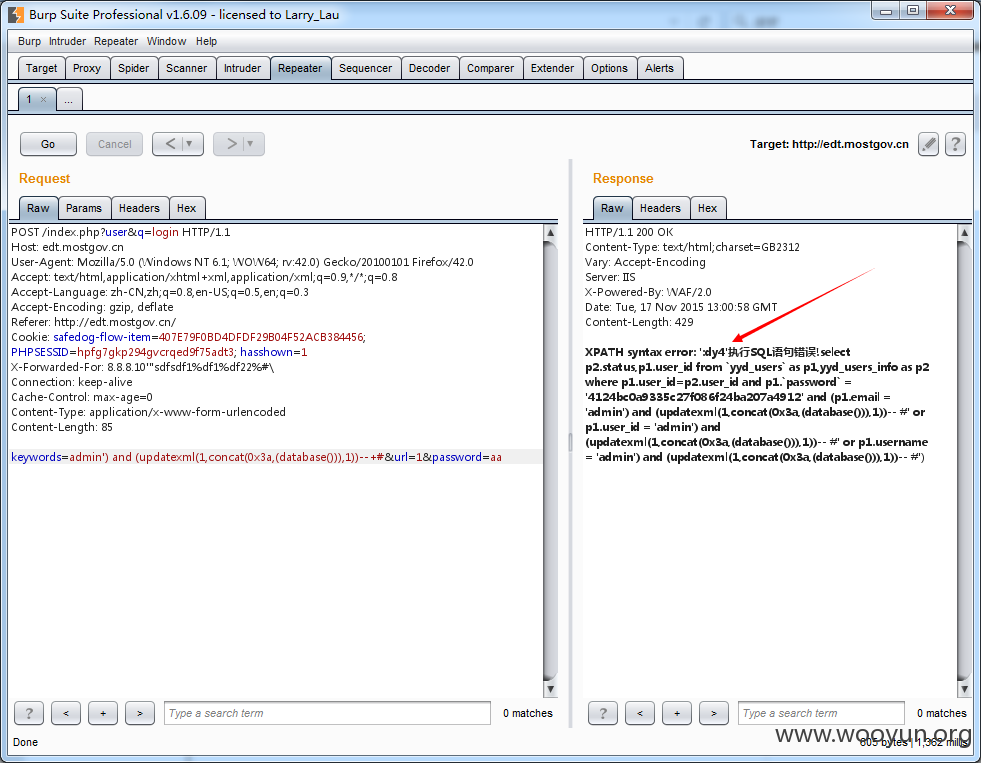Click the request search plus button
This screenshot has height=763, width=981.
[x=103, y=713]
